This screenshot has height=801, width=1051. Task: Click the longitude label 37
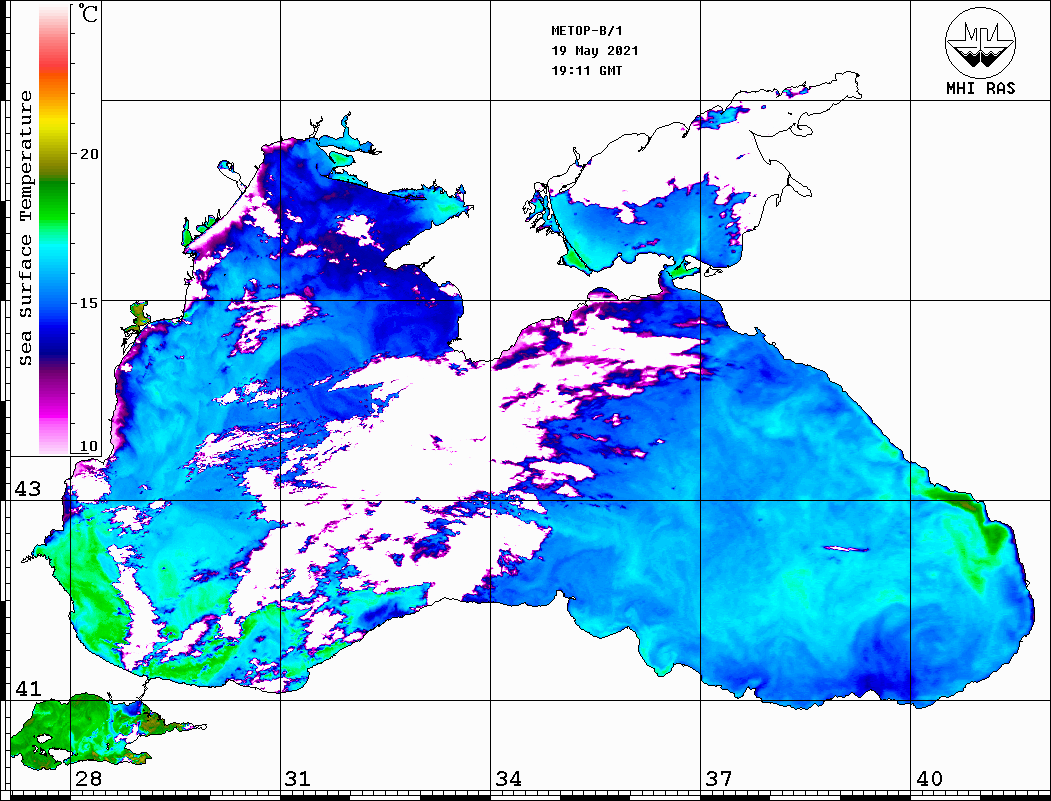(x=718, y=779)
